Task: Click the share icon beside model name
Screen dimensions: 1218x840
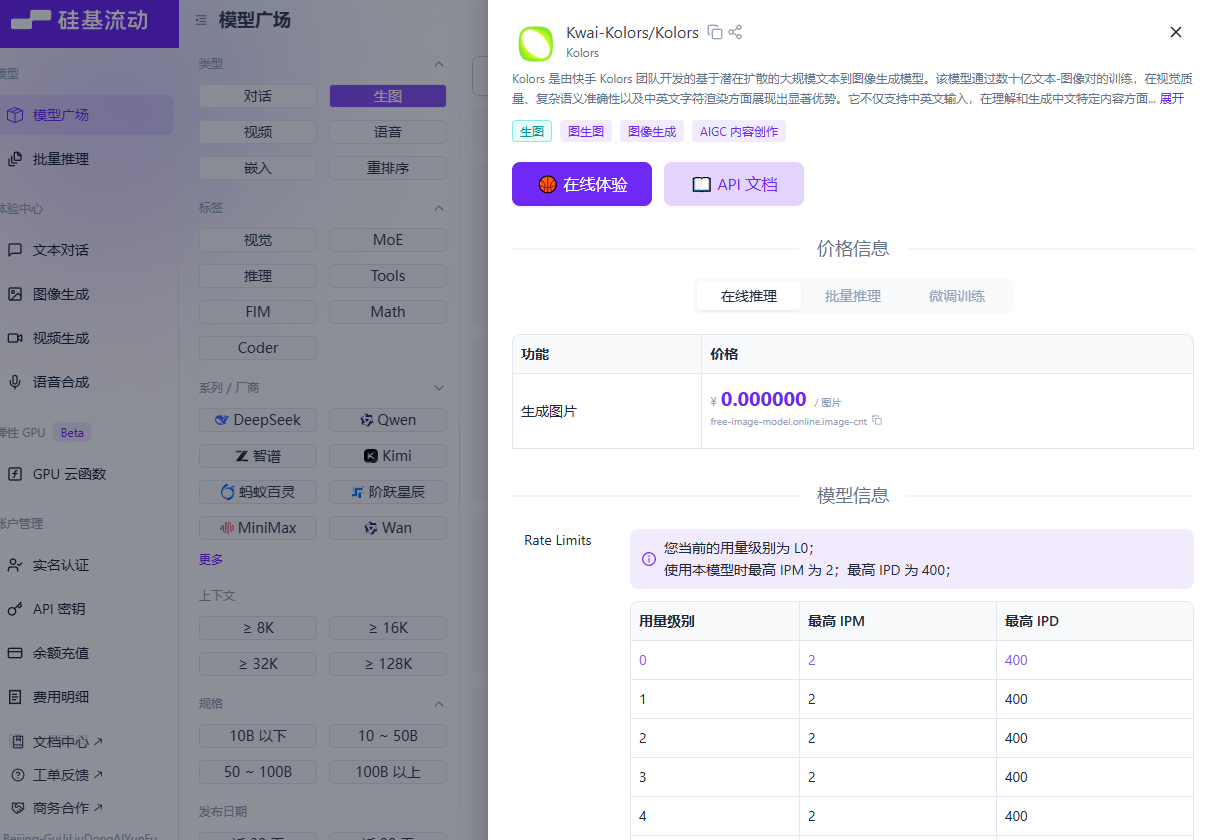Action: click(x=735, y=32)
